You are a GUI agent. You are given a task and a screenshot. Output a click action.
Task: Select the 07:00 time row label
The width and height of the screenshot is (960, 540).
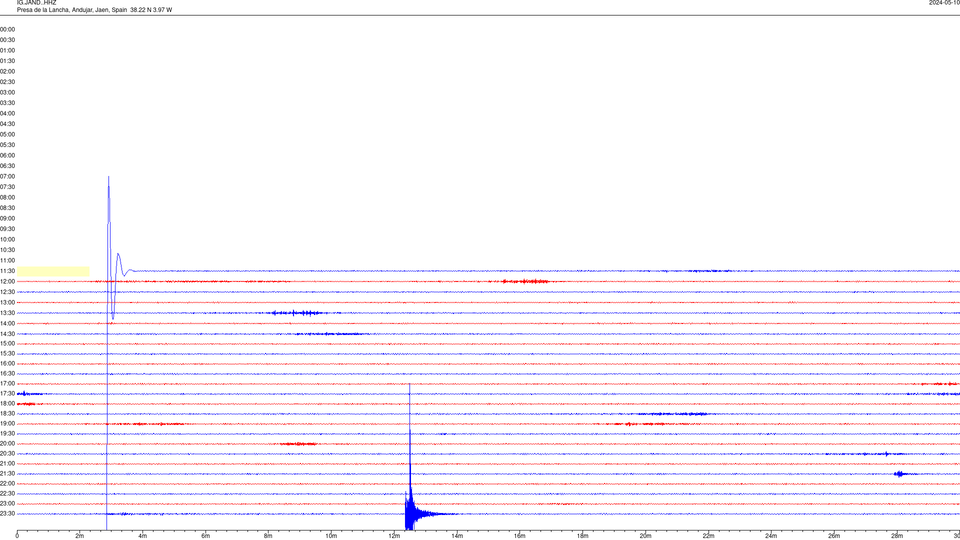pyautogui.click(x=7, y=176)
